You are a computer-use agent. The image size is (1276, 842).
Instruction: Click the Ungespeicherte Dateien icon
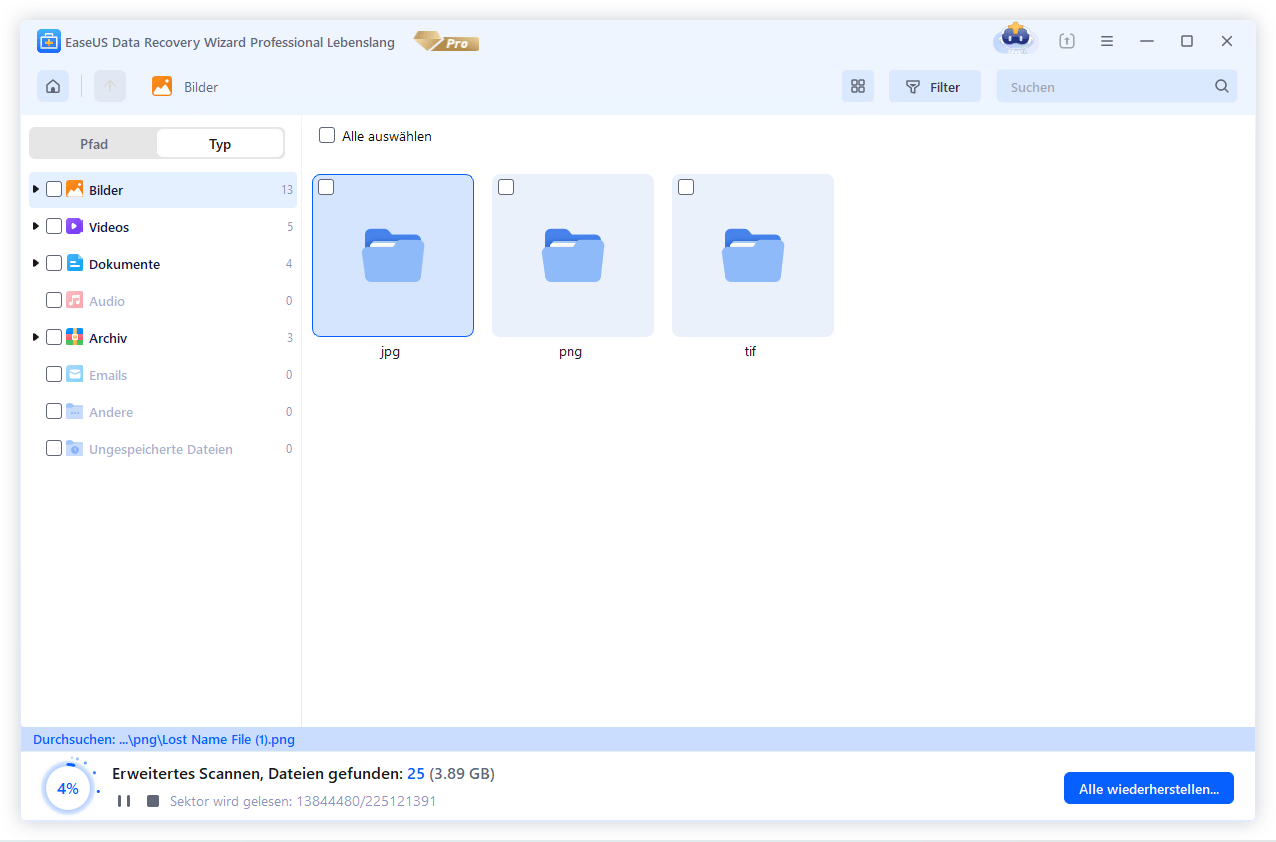click(75, 449)
